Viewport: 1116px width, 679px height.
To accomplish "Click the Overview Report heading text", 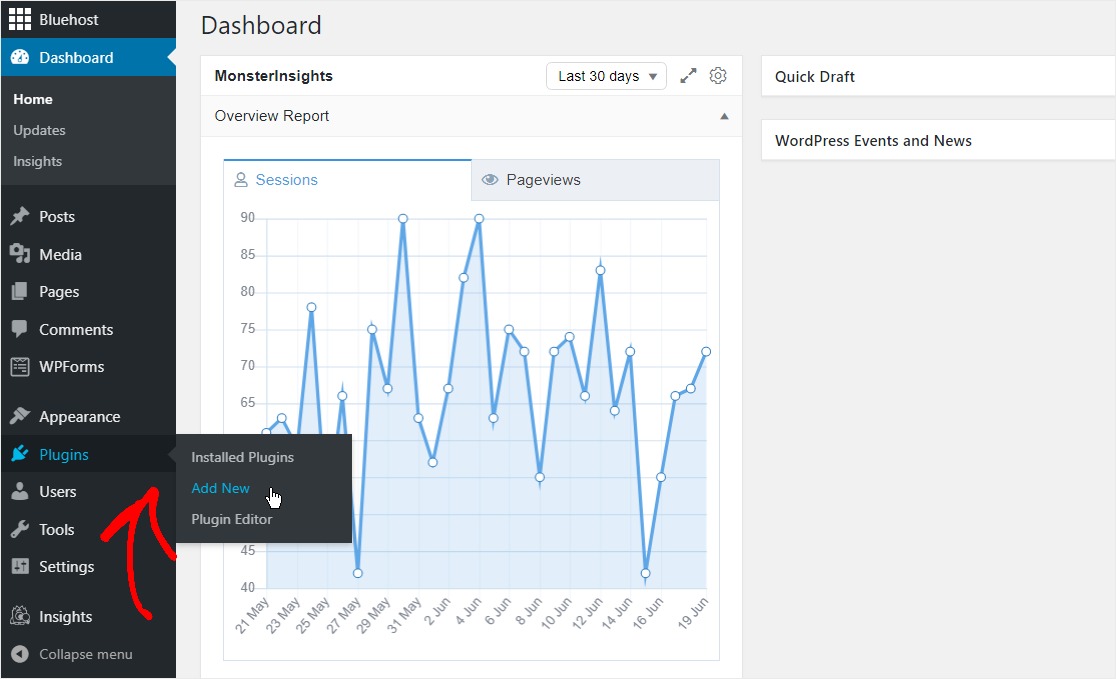I will [x=272, y=116].
